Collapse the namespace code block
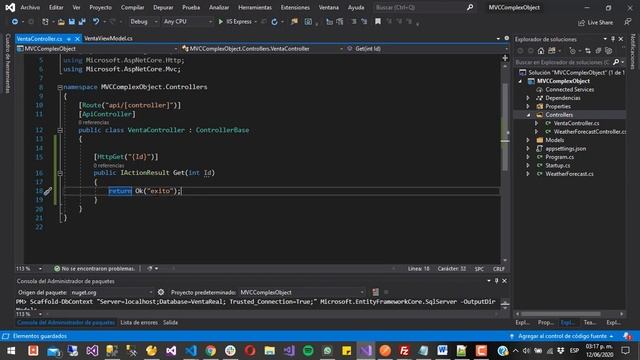Viewport: 640px width, 360px height. 60,87
